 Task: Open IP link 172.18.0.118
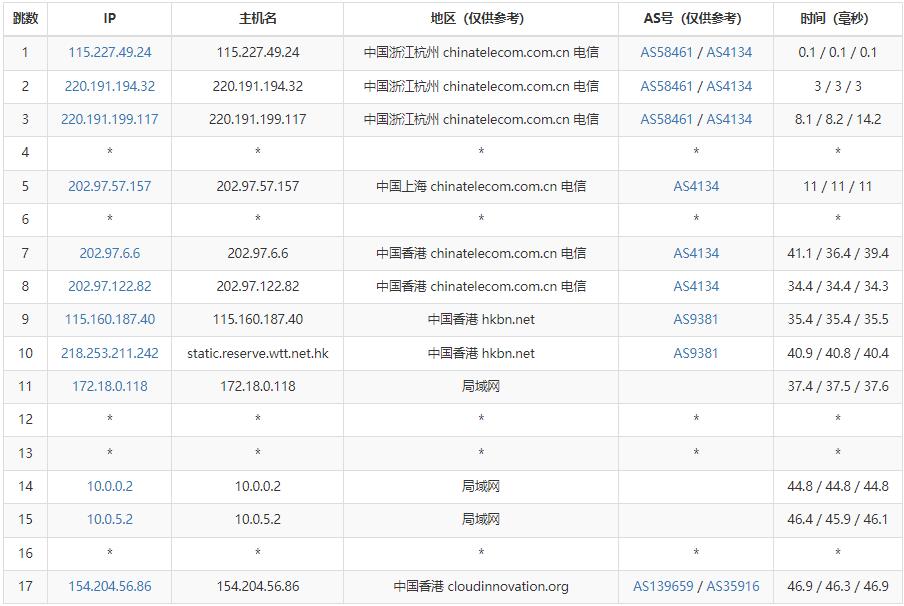pyautogui.click(x=110, y=386)
